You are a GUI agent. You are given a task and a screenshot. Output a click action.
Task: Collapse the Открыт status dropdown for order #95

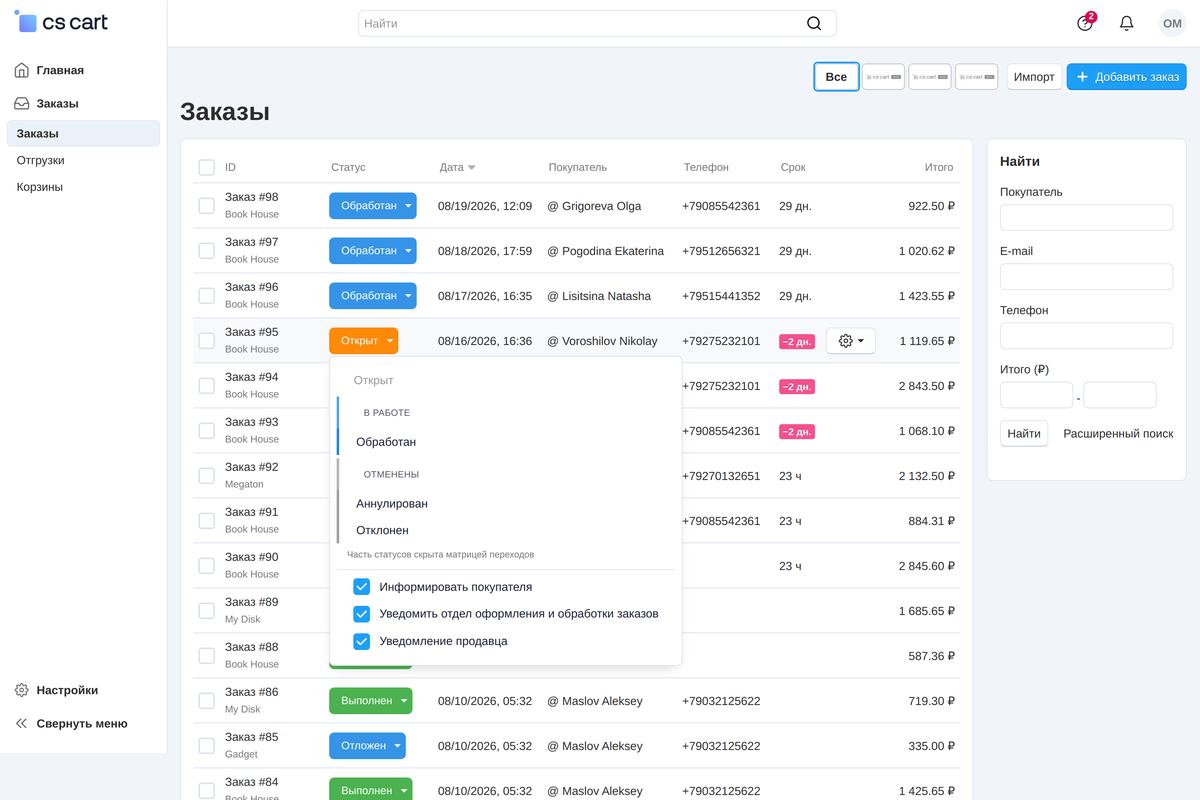tap(363, 341)
